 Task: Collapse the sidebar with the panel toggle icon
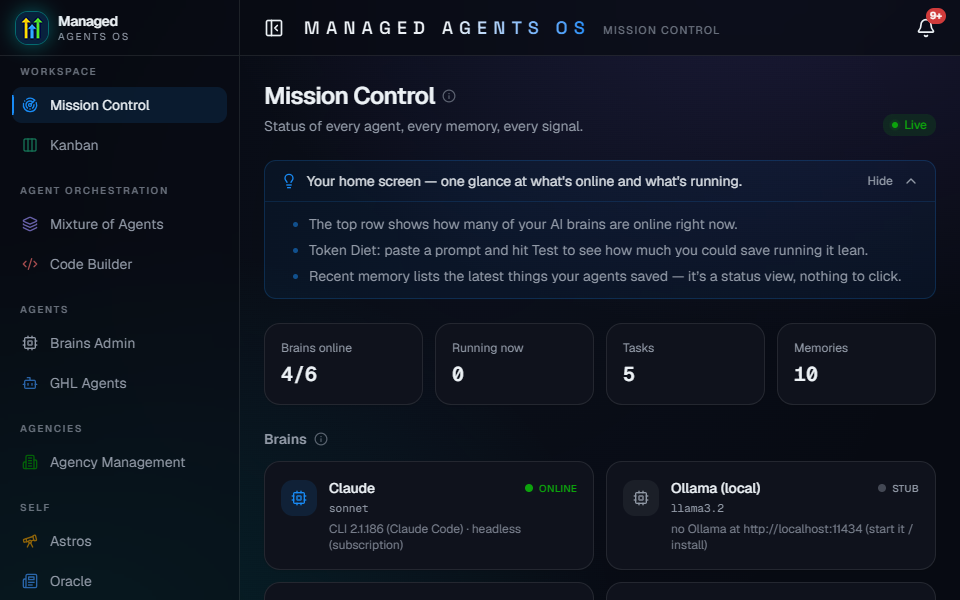click(x=274, y=28)
